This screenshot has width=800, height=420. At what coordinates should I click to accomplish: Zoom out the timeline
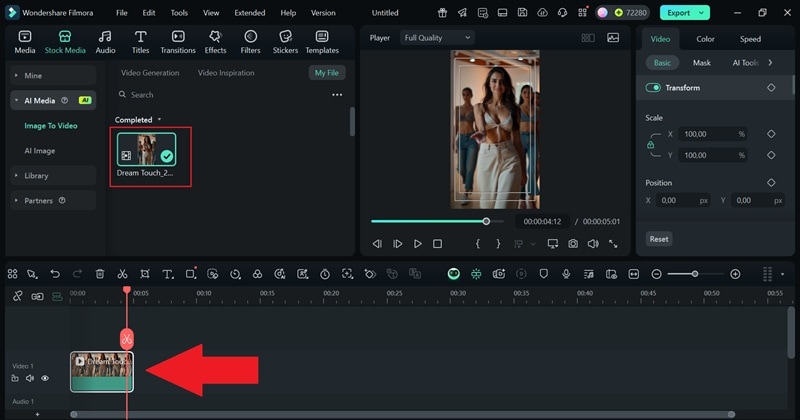[656, 274]
